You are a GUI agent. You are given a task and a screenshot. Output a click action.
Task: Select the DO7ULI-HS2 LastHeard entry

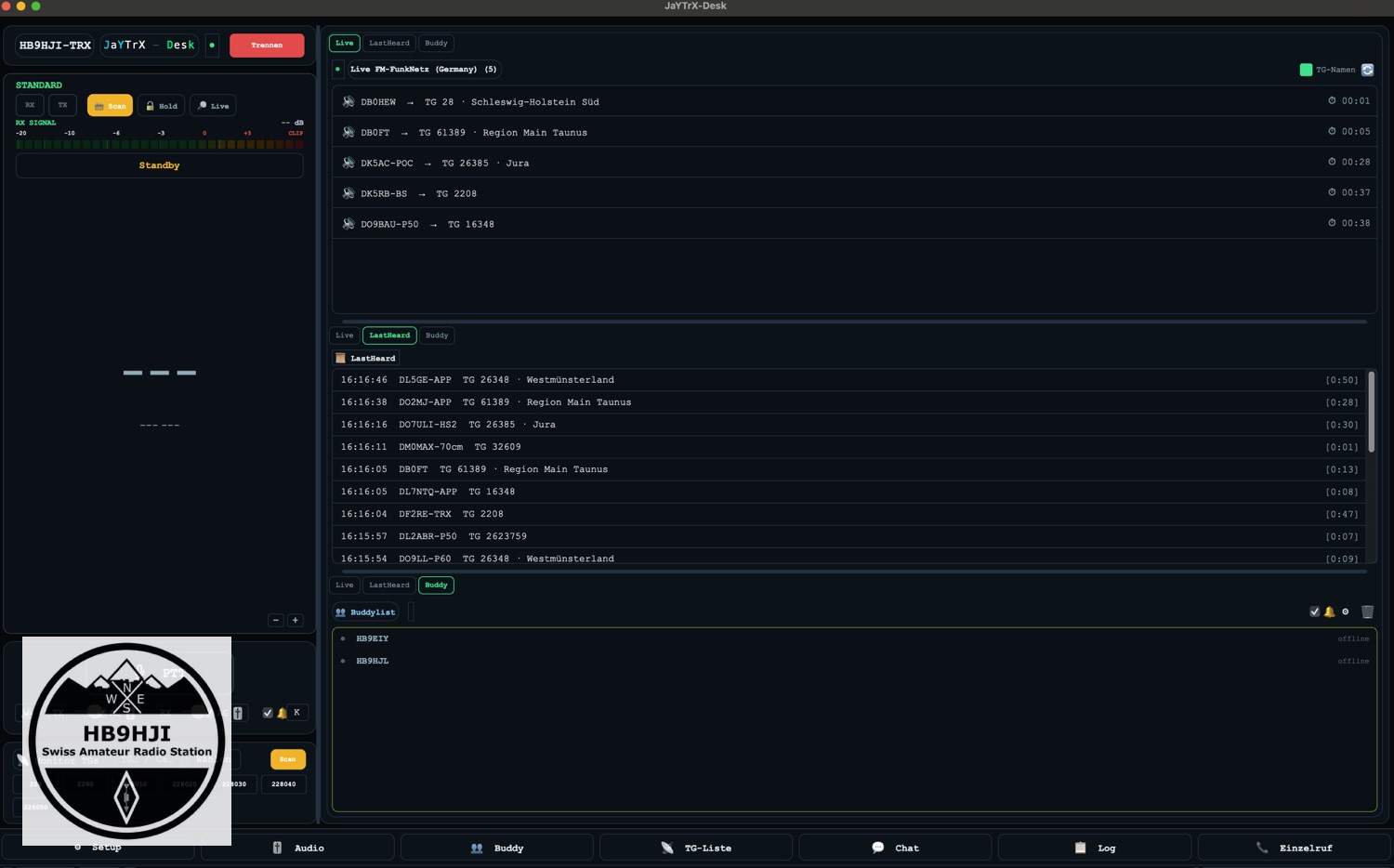[x=849, y=424]
